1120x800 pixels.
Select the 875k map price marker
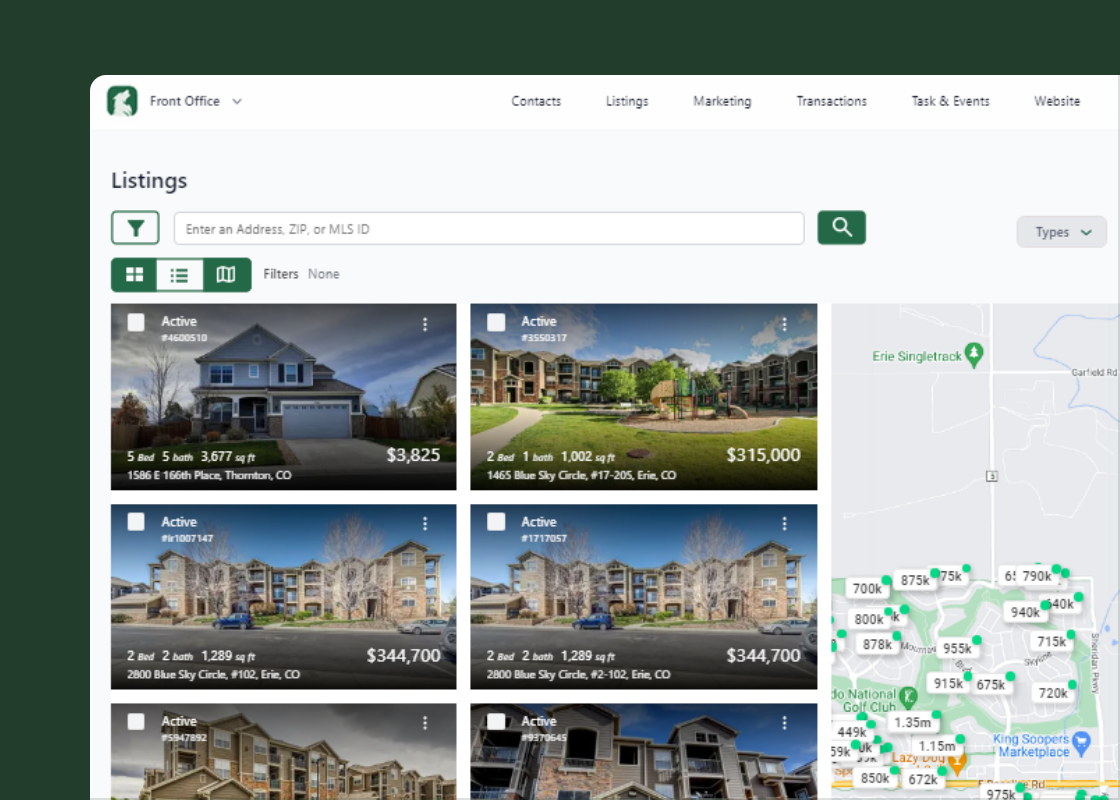click(915, 580)
